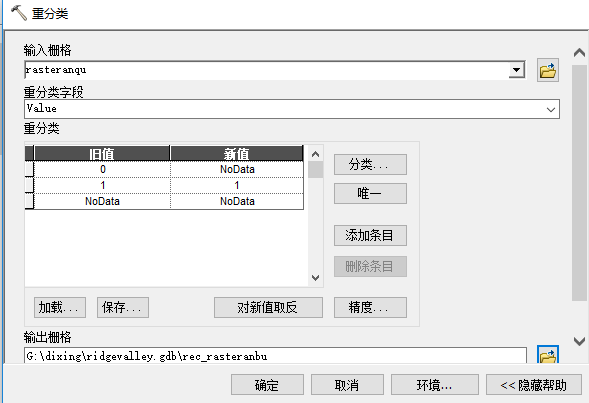The width and height of the screenshot is (589, 403).
Task: Select row header for old value 1
Action: pos(29,185)
